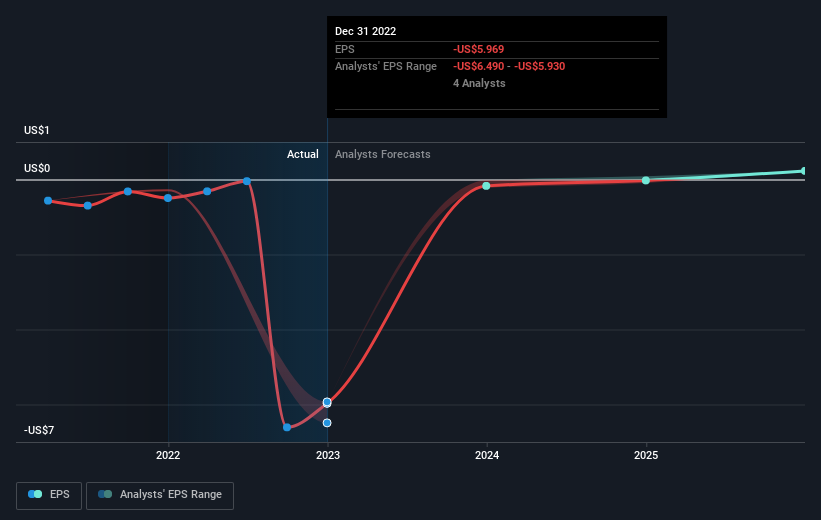Click the US$1 y-axis label
The width and height of the screenshot is (821, 520).
point(37,130)
